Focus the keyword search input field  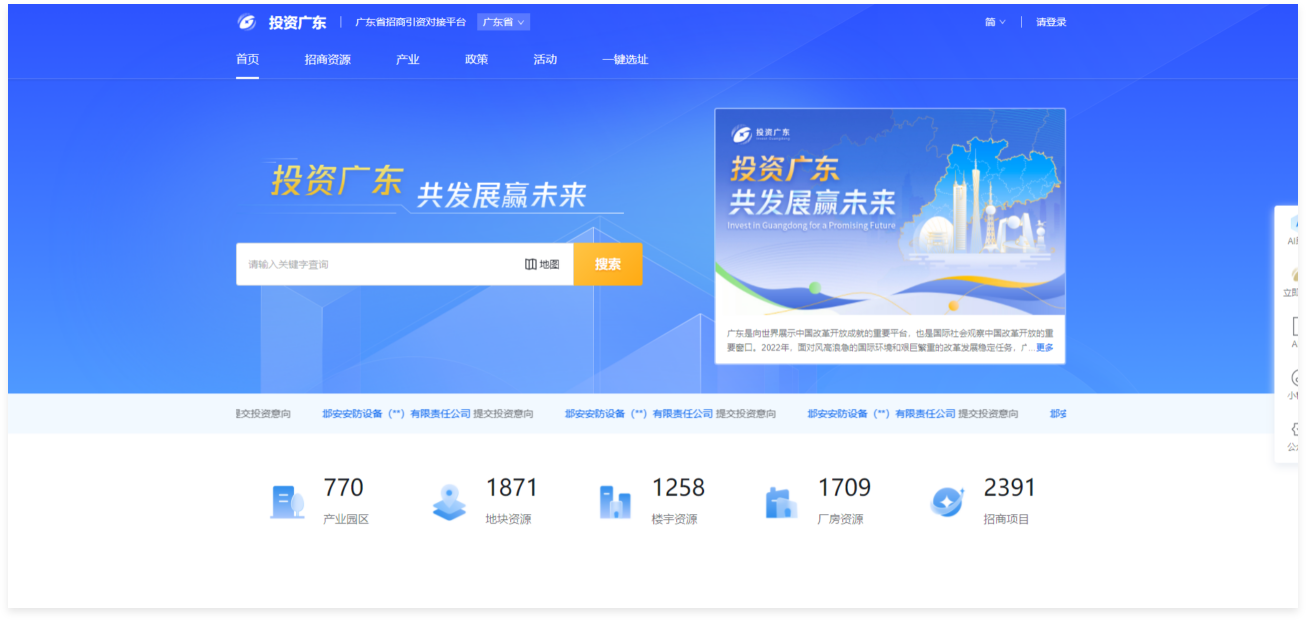[x=380, y=264]
